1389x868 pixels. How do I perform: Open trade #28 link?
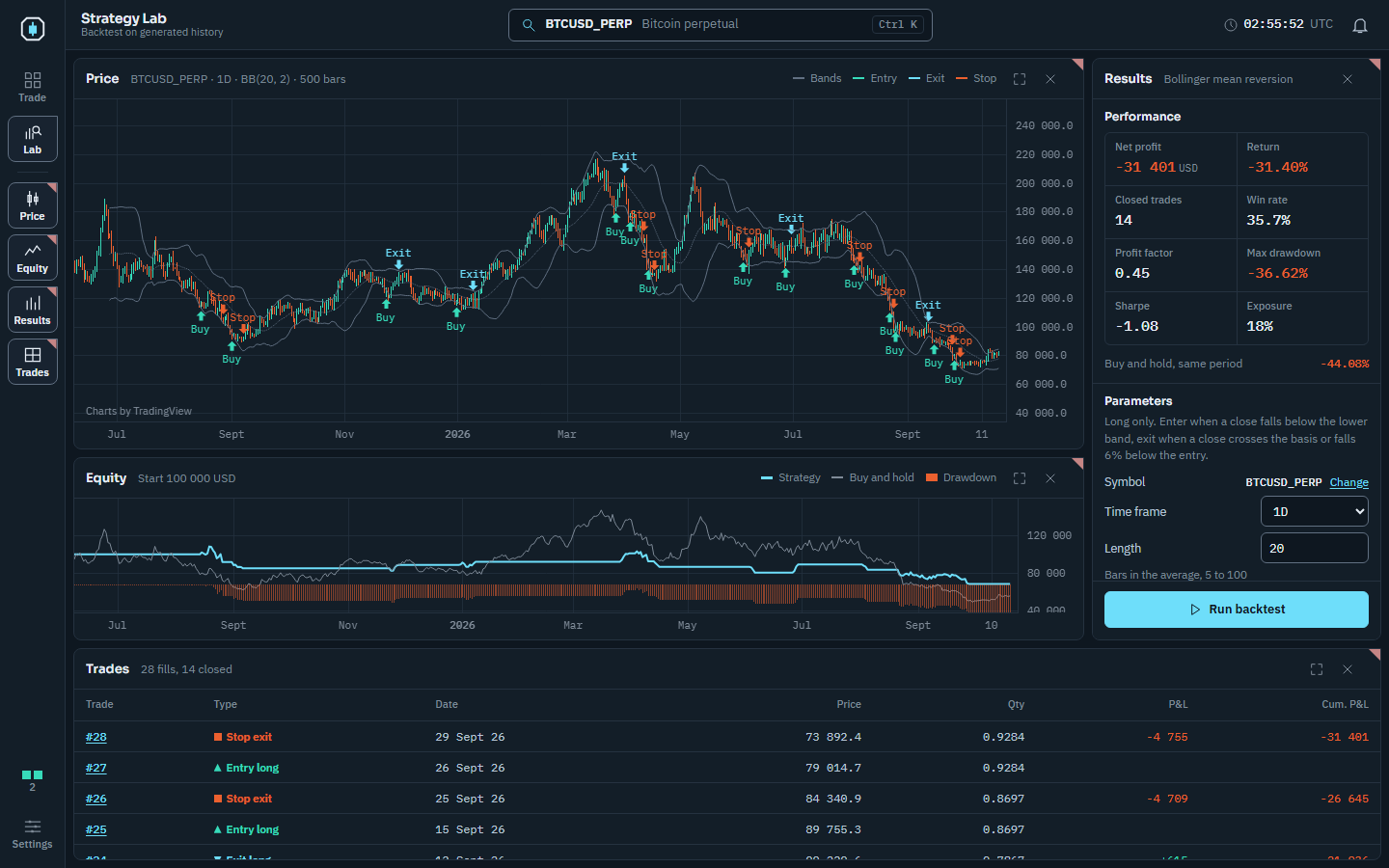click(x=96, y=737)
